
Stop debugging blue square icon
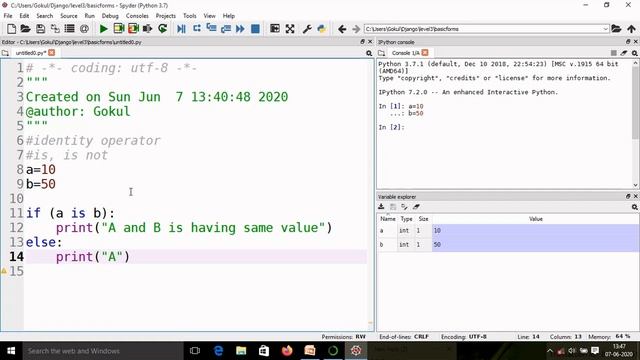[256, 29]
